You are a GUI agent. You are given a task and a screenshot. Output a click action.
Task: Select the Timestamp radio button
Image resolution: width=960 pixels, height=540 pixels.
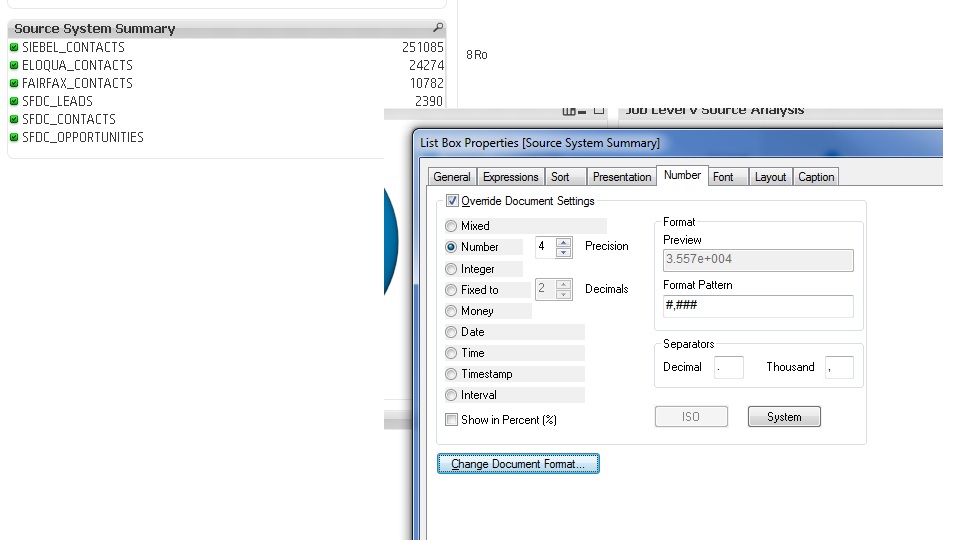tap(451, 373)
